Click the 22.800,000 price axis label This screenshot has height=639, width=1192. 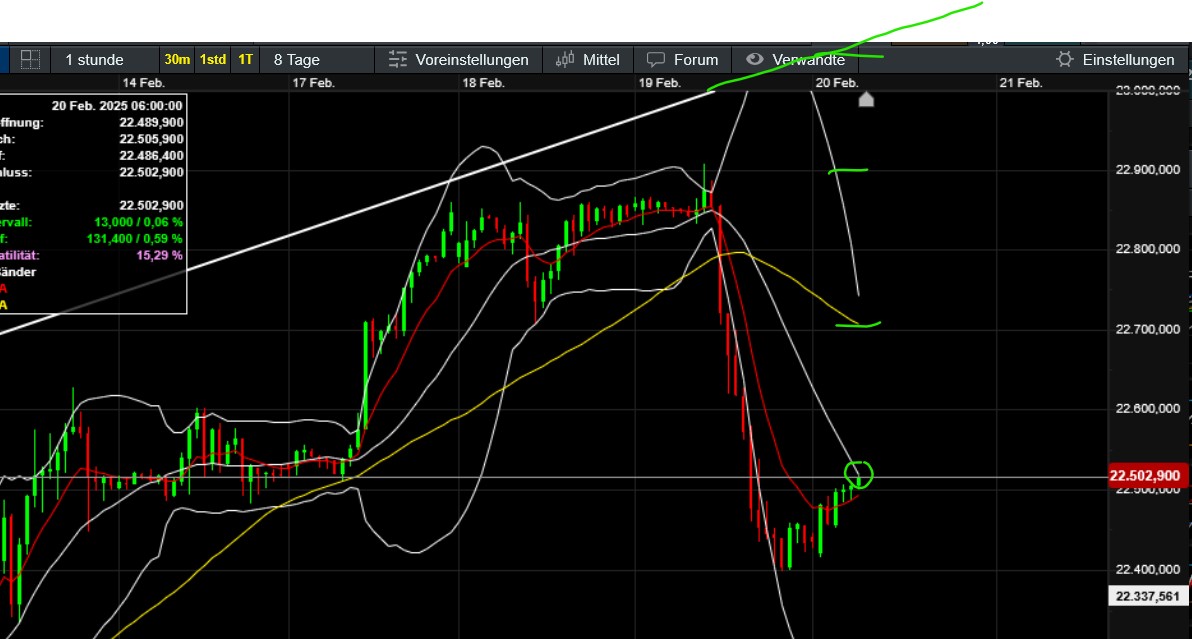pyautogui.click(x=1148, y=248)
